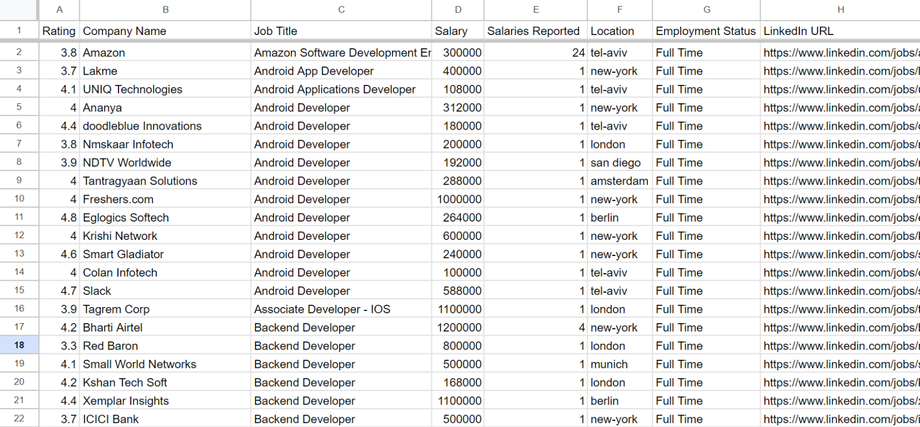Click the 'amsterdam' location cell
920x427 pixels.
click(619, 181)
